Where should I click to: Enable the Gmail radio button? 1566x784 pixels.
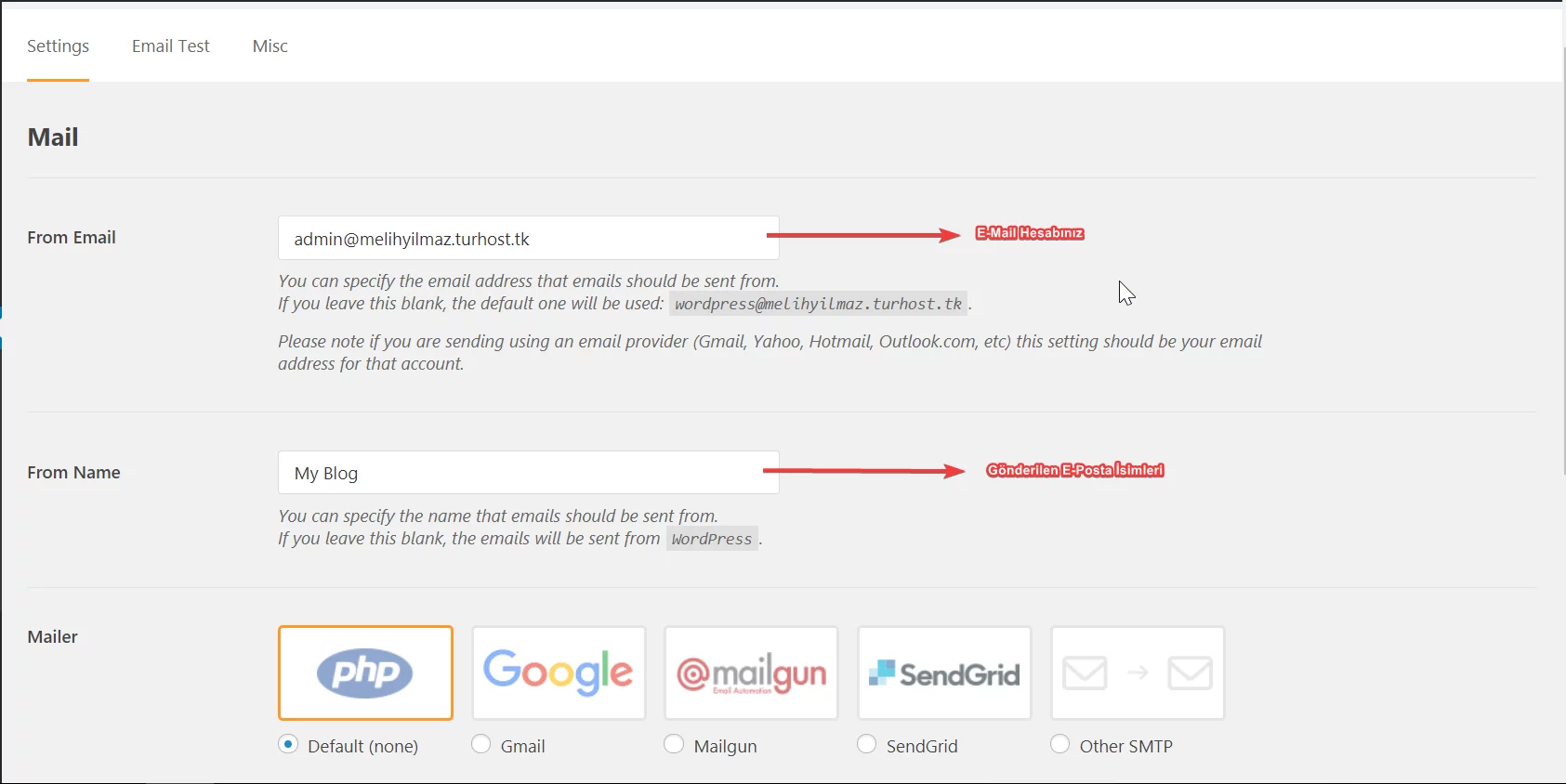[481, 744]
